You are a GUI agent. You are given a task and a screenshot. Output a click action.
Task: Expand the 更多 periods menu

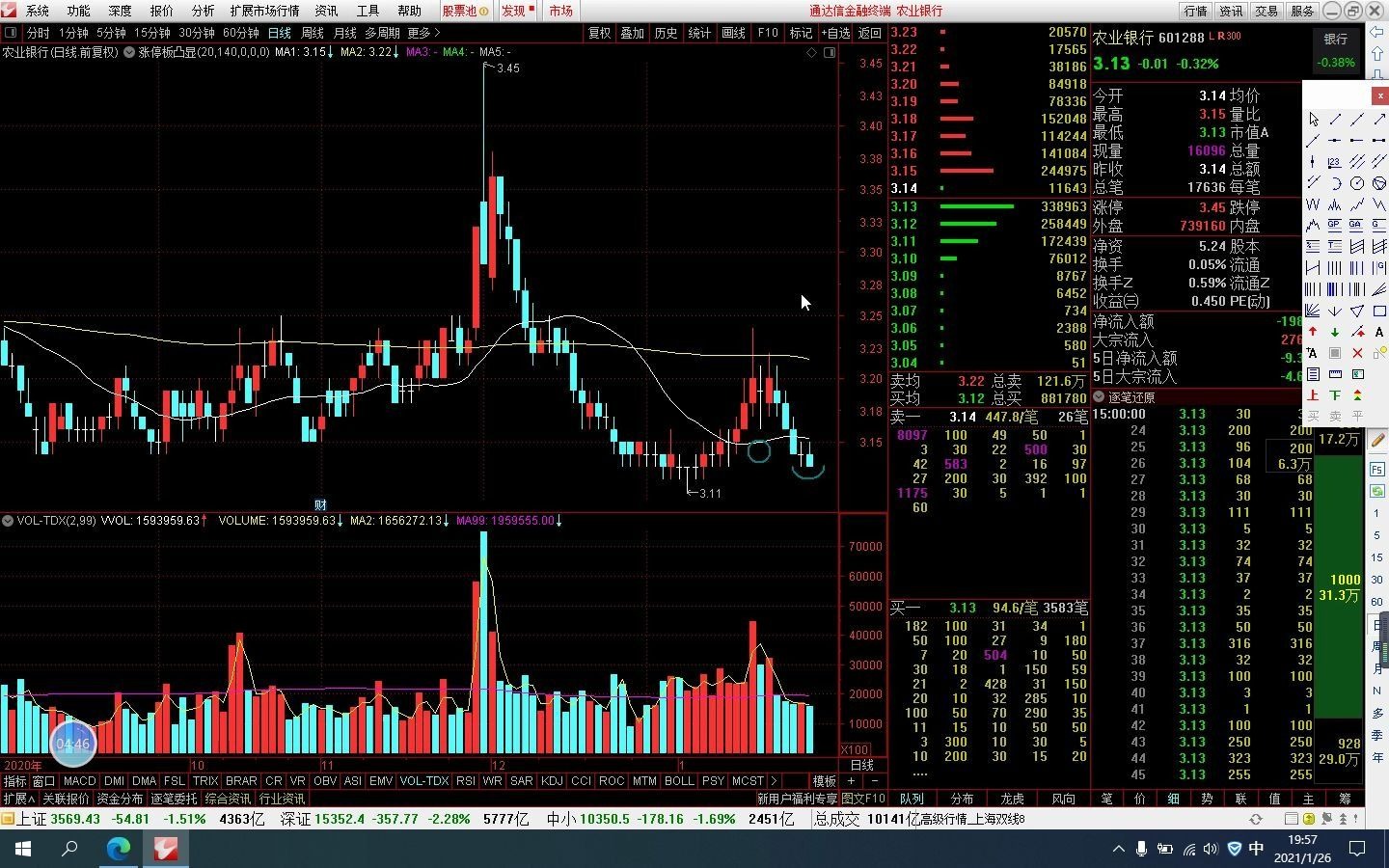423,33
